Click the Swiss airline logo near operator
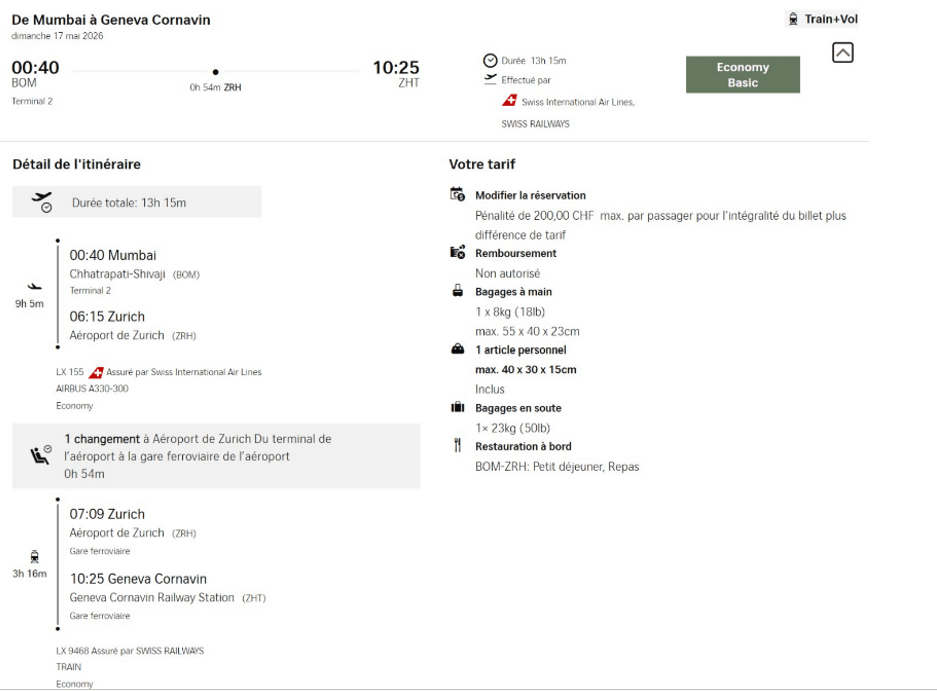 point(510,101)
